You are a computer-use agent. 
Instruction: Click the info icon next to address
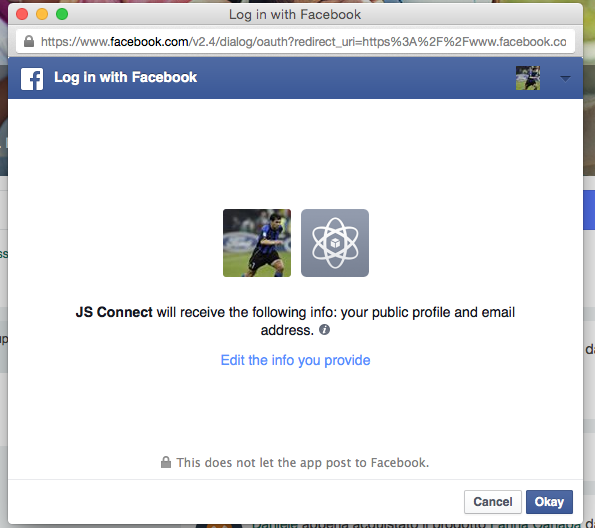(x=324, y=329)
